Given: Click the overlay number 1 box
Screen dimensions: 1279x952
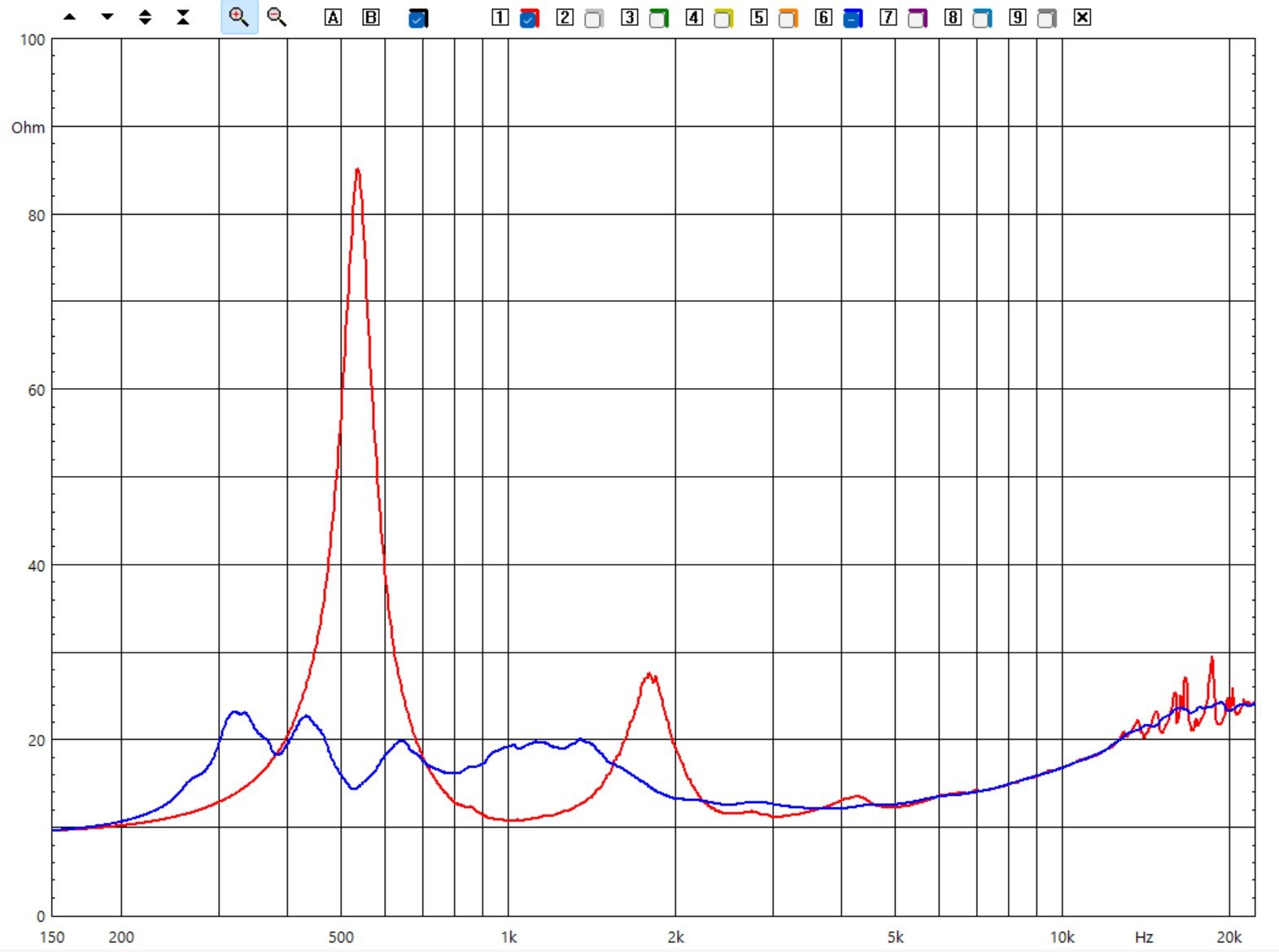Looking at the screenshot, I should 500,17.
